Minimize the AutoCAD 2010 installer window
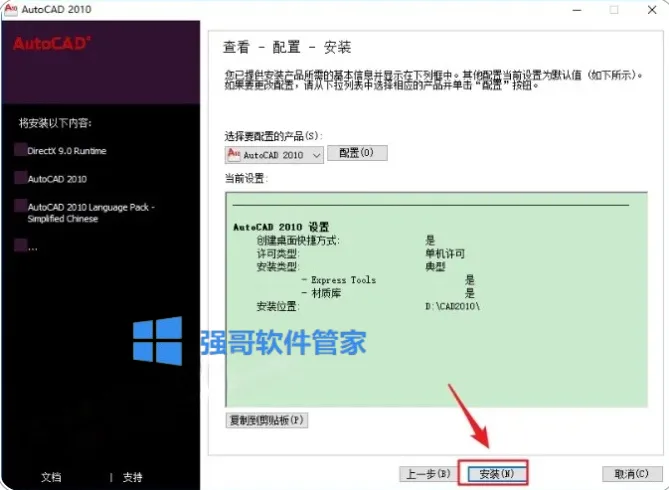Image resolution: width=669 pixels, height=490 pixels. [577, 10]
